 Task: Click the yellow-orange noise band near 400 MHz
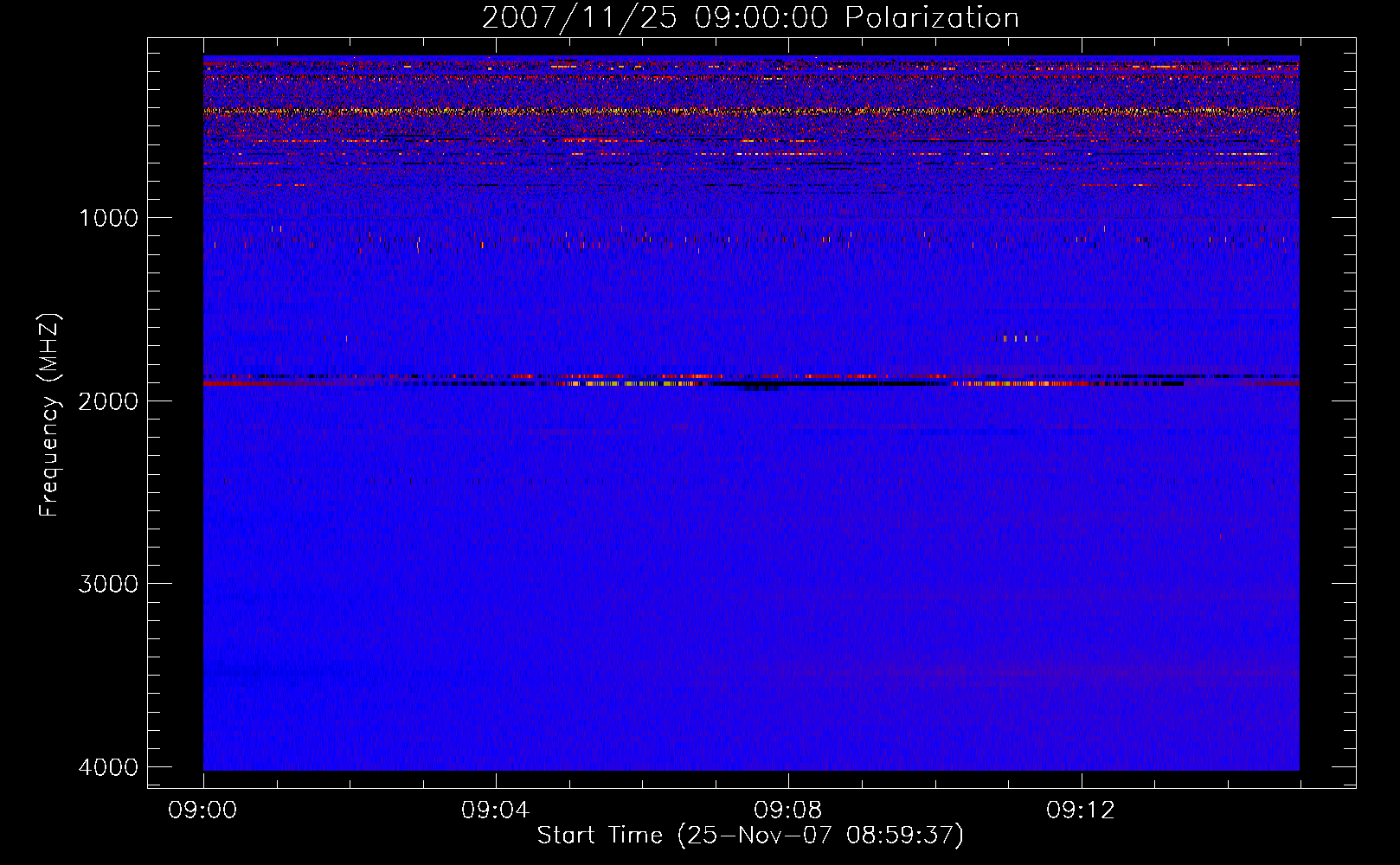tap(751, 111)
